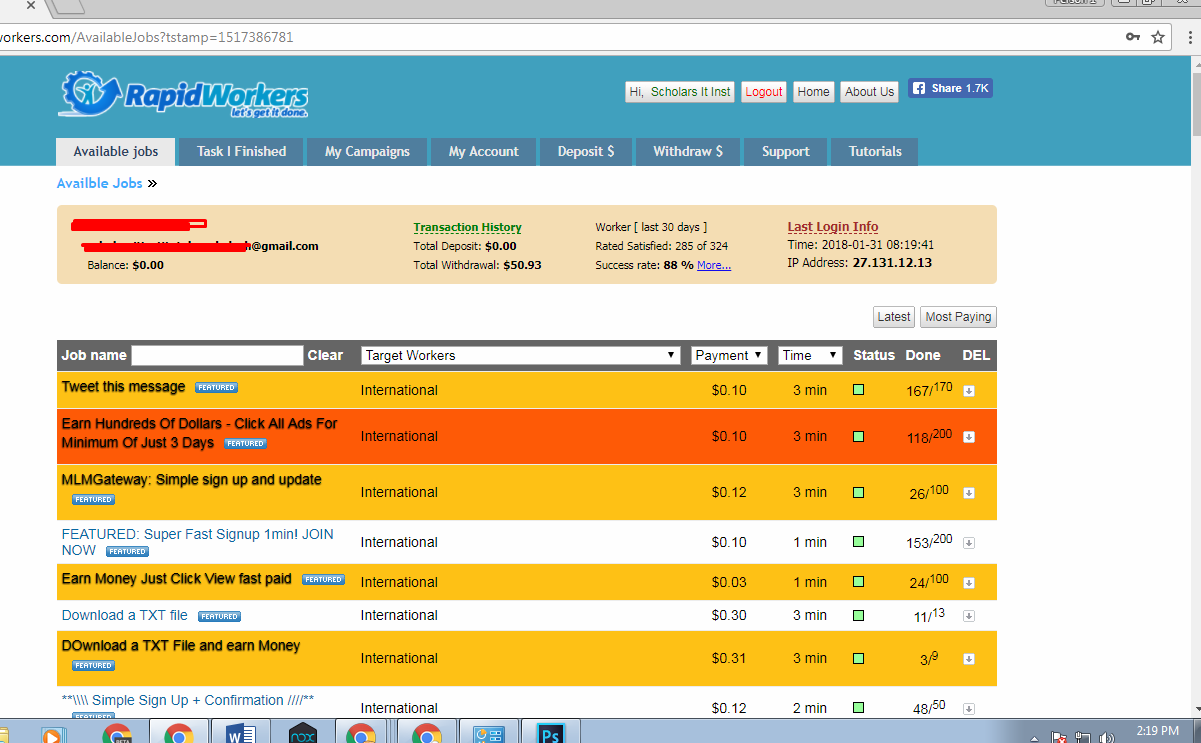Hide the 'MLMGateway' job row

coord(968,493)
